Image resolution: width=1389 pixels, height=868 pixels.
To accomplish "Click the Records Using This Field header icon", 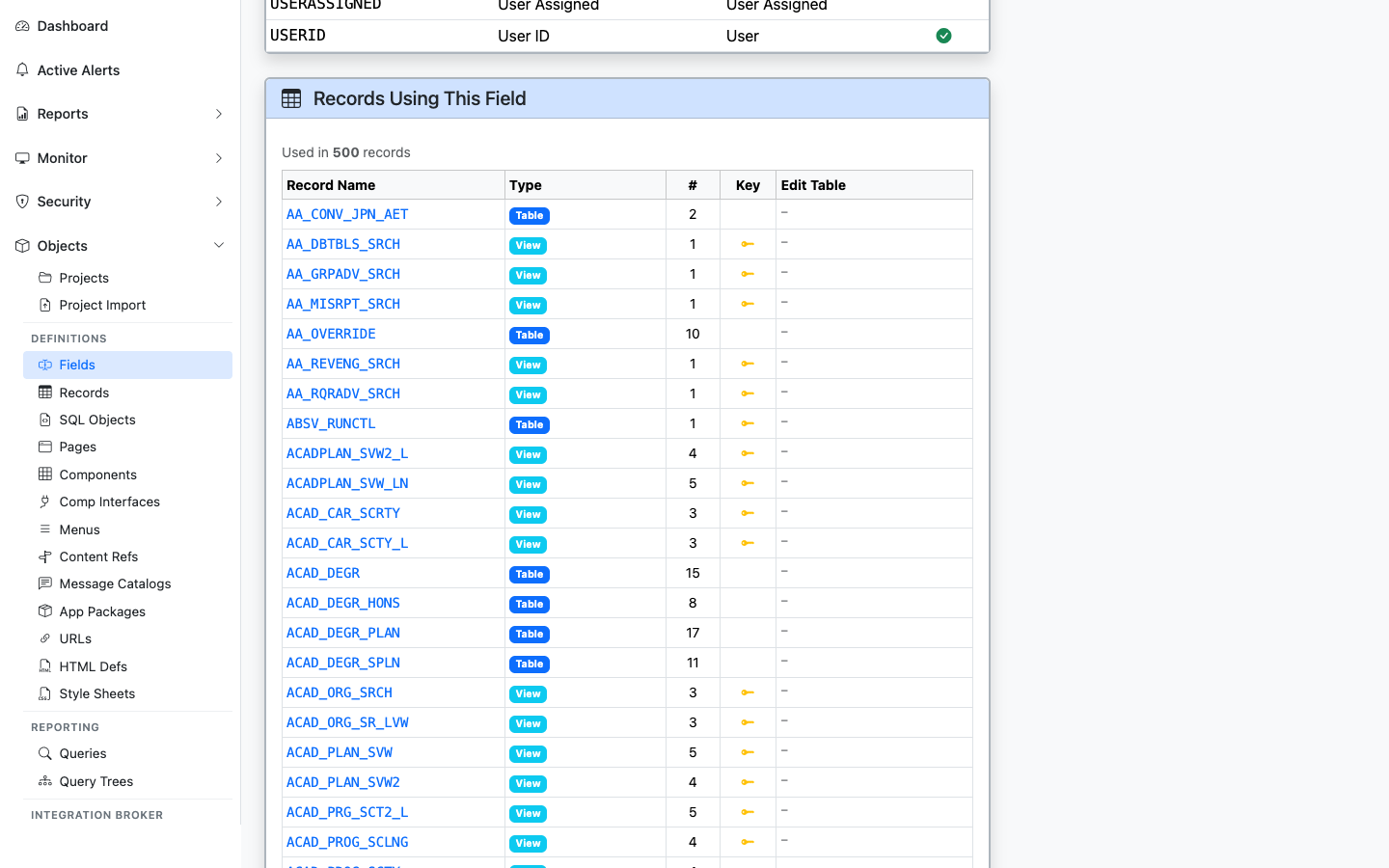I will (291, 98).
